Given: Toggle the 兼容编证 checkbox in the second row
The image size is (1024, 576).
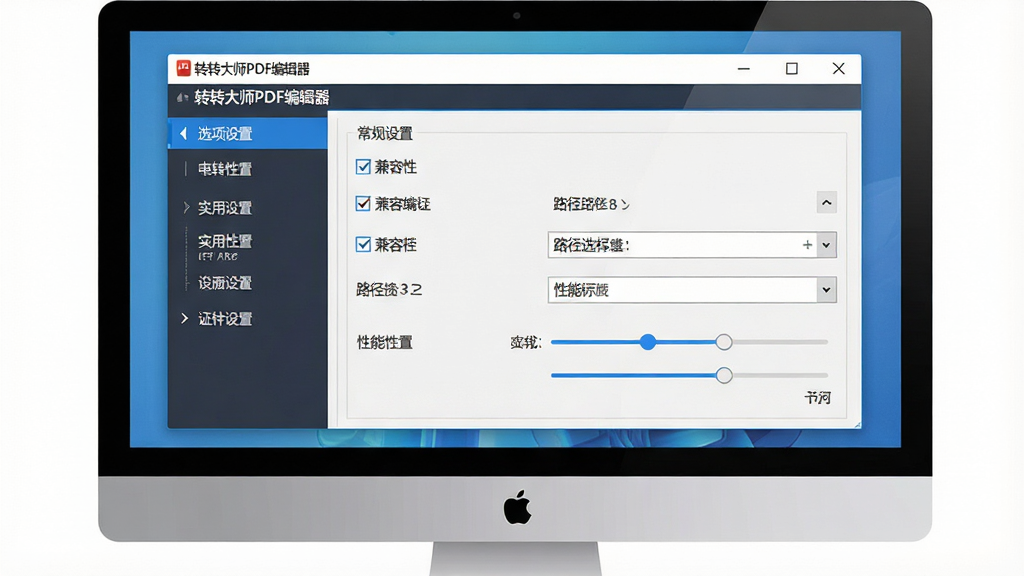Looking at the screenshot, I should pyautogui.click(x=363, y=204).
